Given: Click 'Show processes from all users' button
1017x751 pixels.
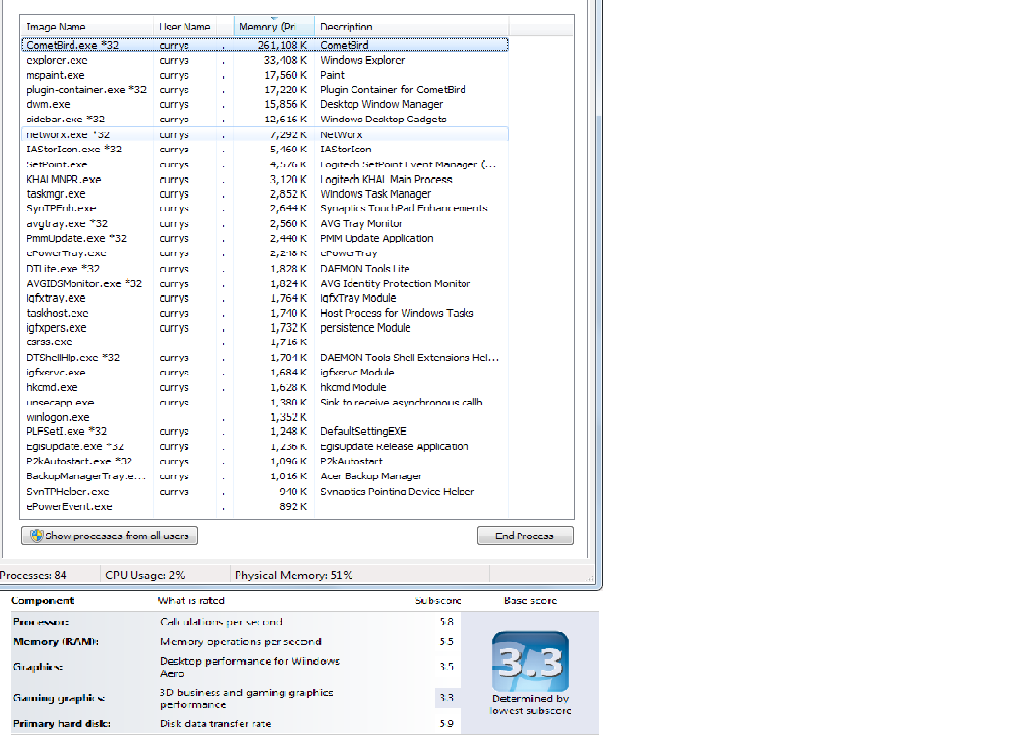Looking at the screenshot, I should pos(109,536).
